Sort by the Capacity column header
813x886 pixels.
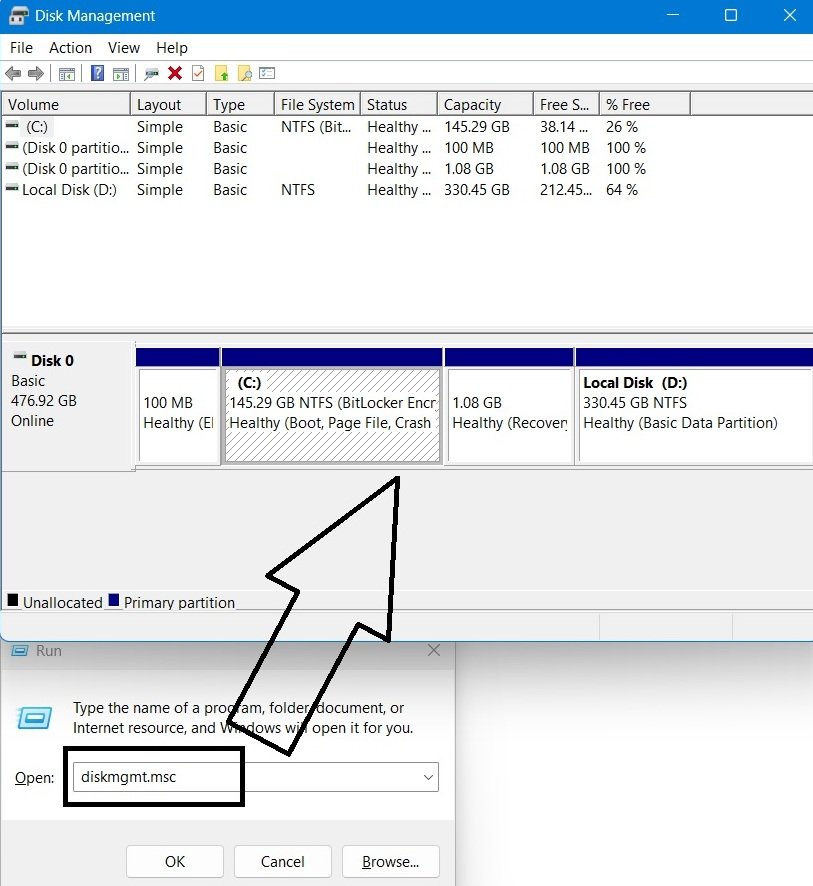click(x=485, y=105)
